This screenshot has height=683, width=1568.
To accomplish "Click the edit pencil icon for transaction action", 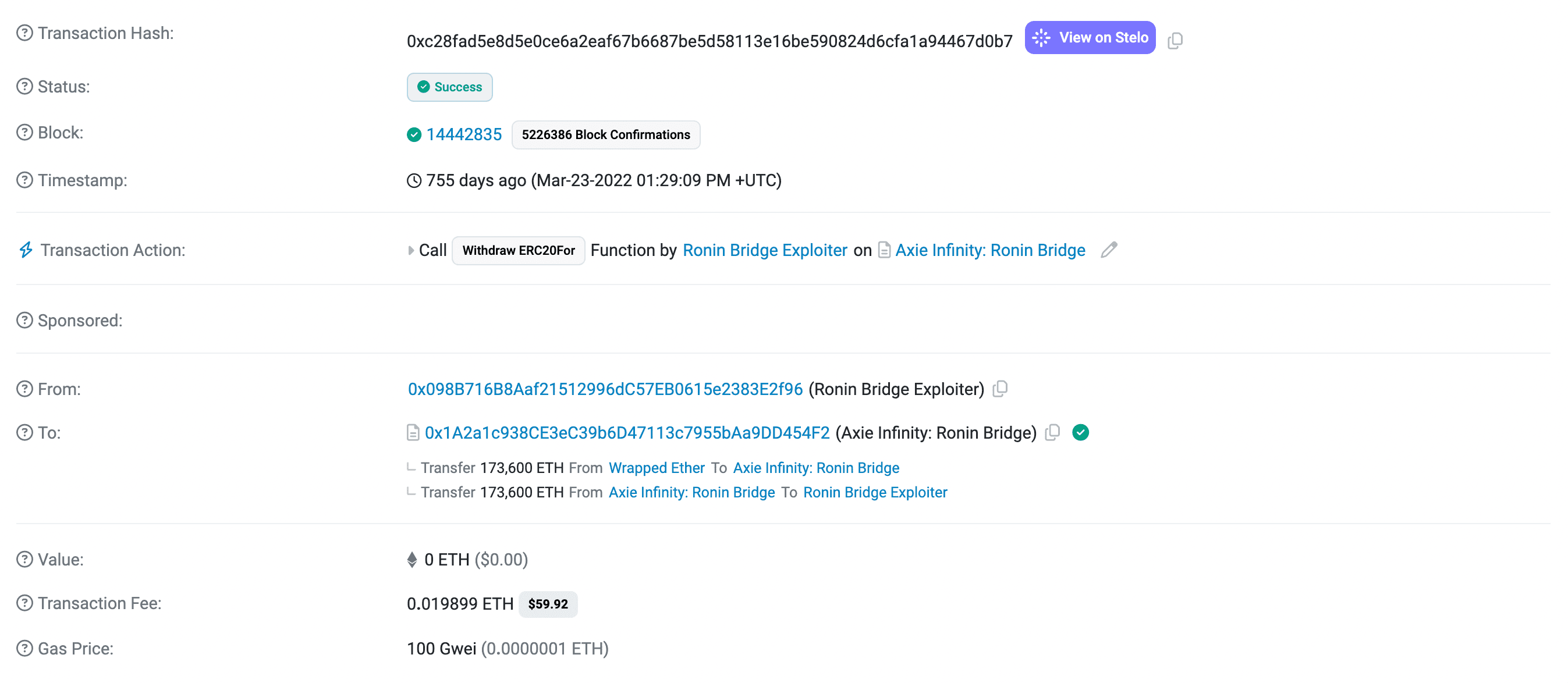I will point(1108,250).
